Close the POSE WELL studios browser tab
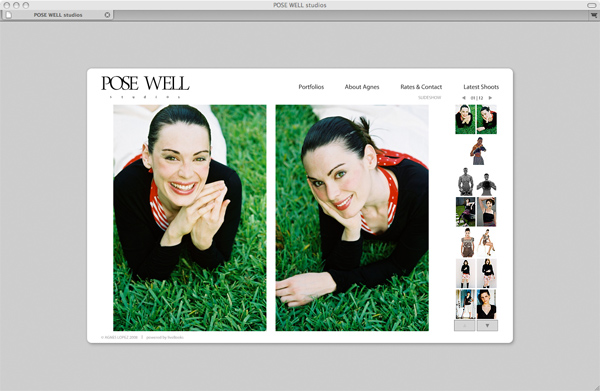This screenshot has height=391, width=600. tap(108, 15)
